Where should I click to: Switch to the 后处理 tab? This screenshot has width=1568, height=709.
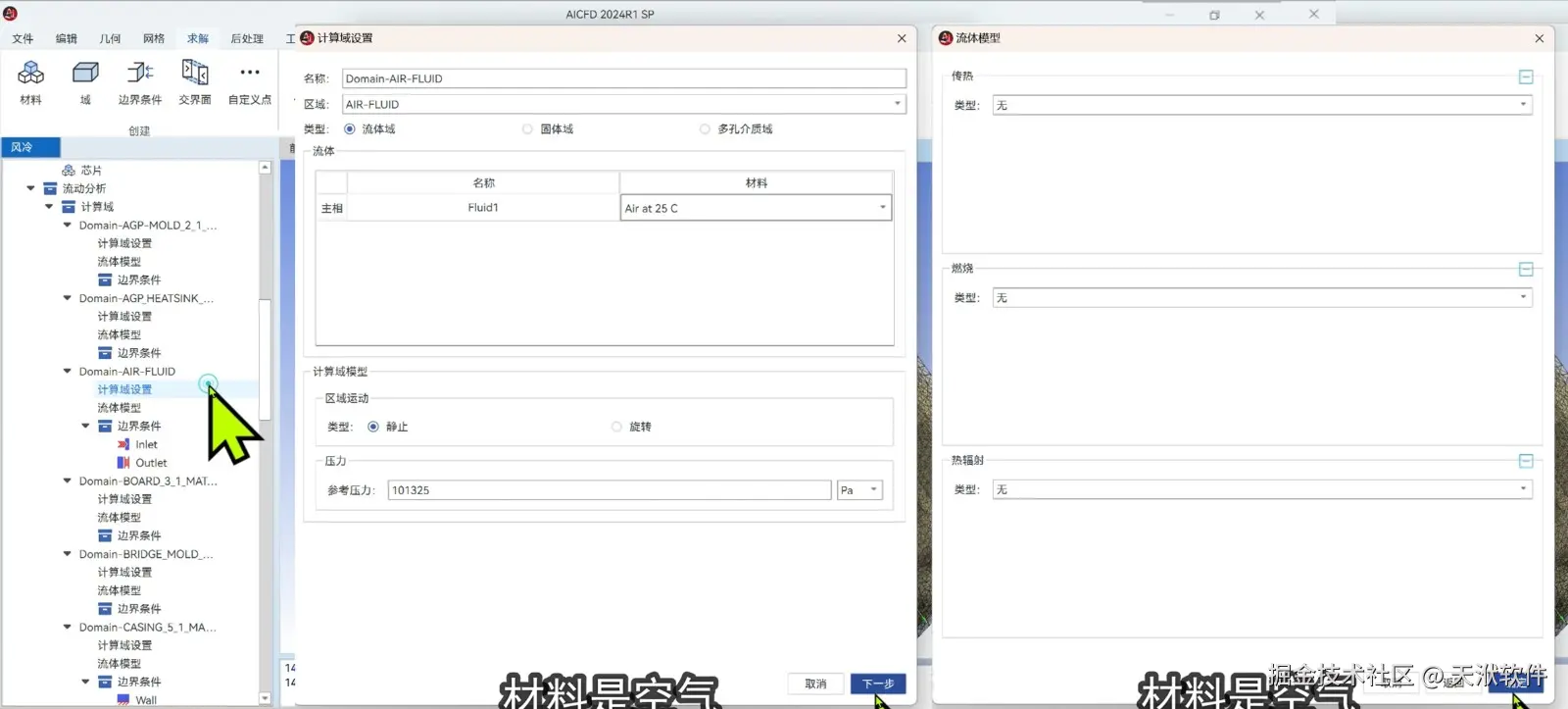click(x=247, y=39)
